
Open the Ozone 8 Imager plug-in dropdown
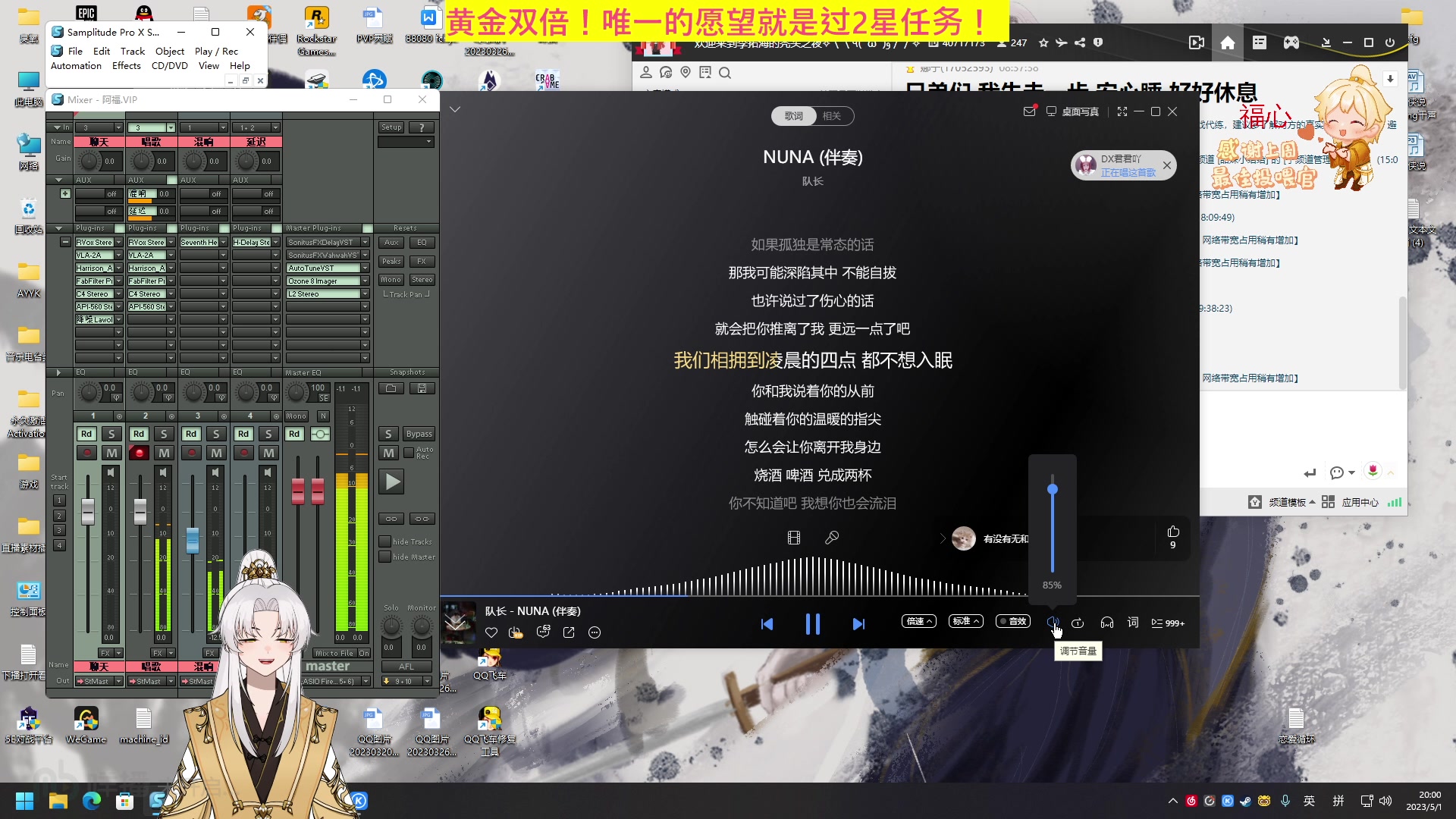(x=365, y=281)
